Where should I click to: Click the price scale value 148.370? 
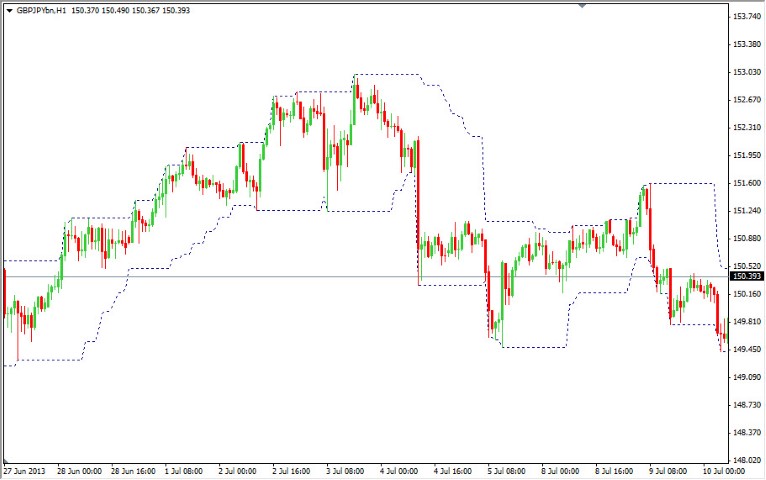pos(747,433)
